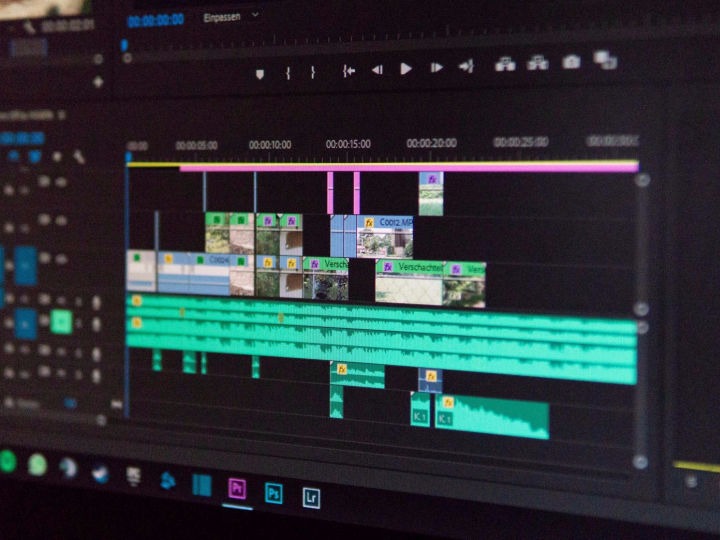The image size is (720, 540).
Task: Click the Mark In bracket icon
Action: pos(288,73)
